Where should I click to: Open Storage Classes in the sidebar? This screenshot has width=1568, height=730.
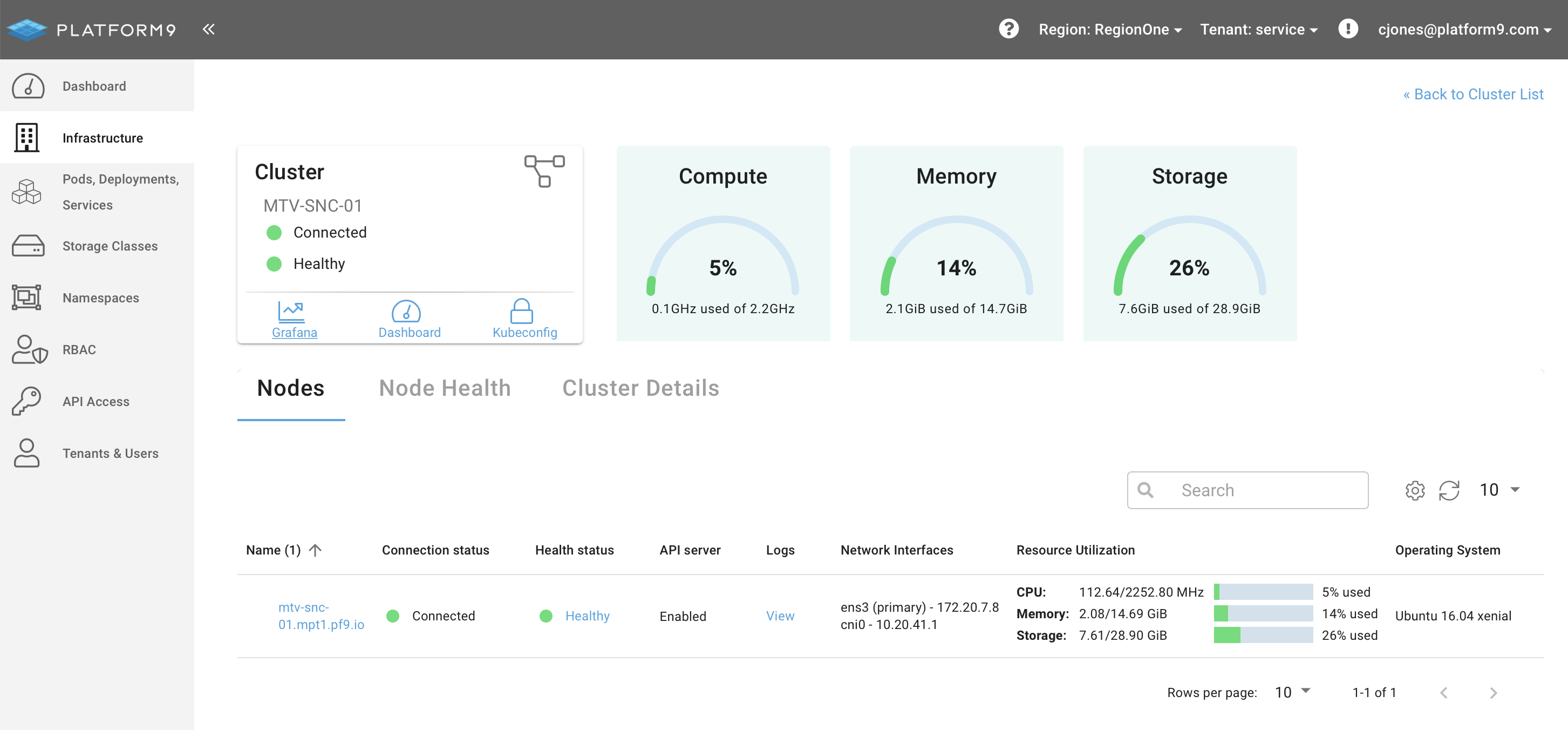(x=110, y=246)
